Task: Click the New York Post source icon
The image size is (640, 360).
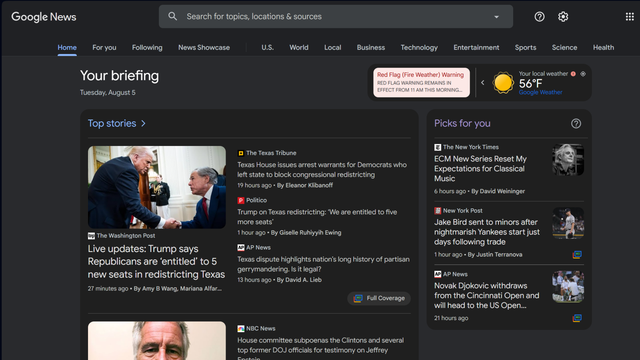Action: pyautogui.click(x=438, y=211)
